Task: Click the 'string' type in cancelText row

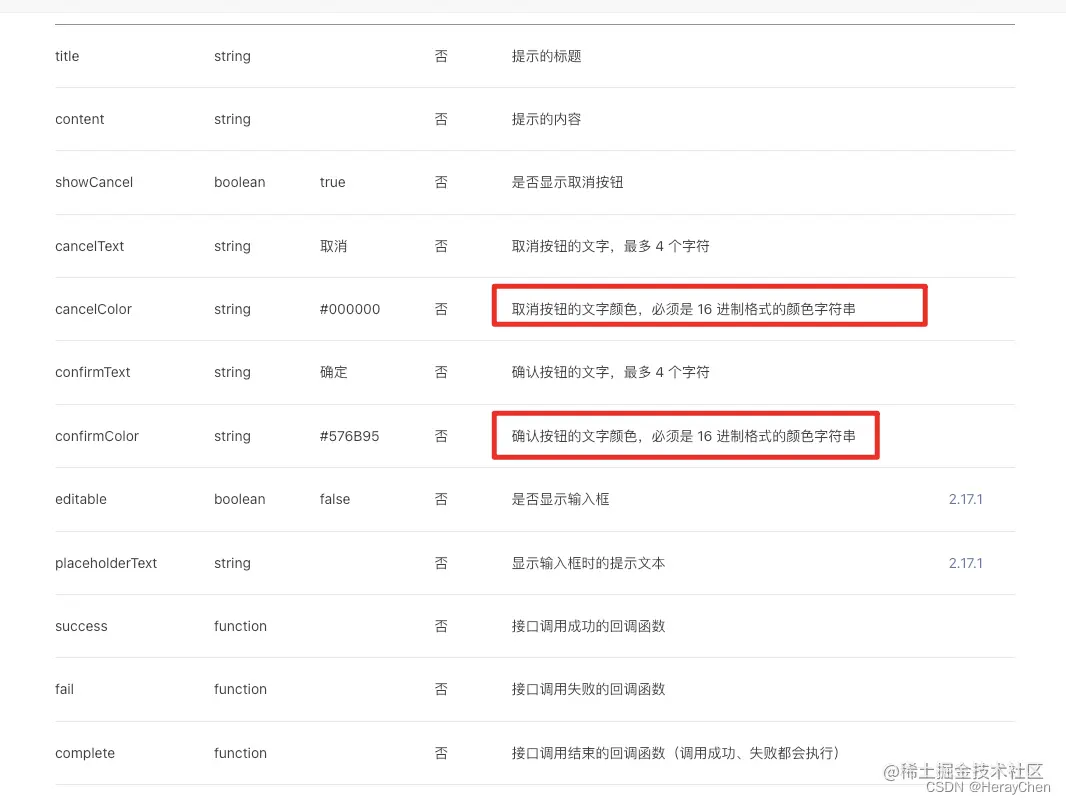Action: pyautogui.click(x=232, y=247)
